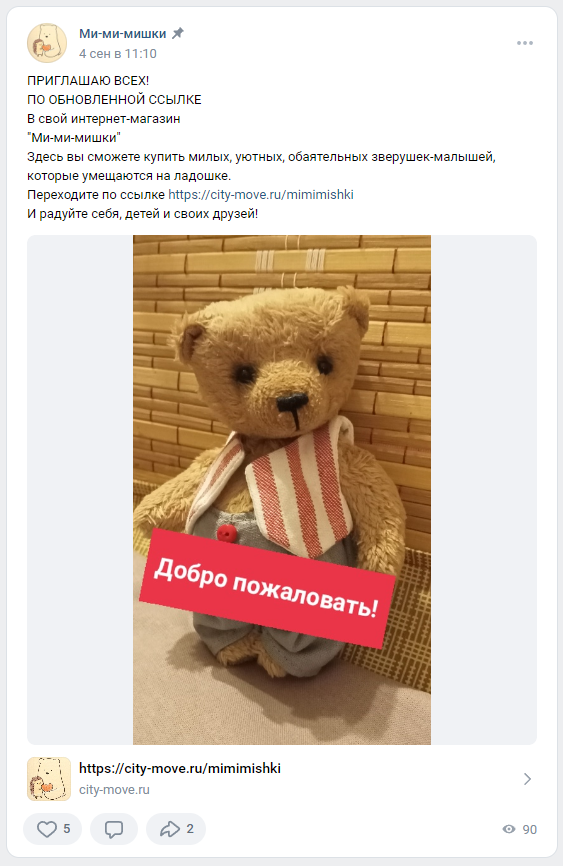Viewport: 563px width, 866px height.
Task: Click the view count 90
Action: [x=529, y=830]
